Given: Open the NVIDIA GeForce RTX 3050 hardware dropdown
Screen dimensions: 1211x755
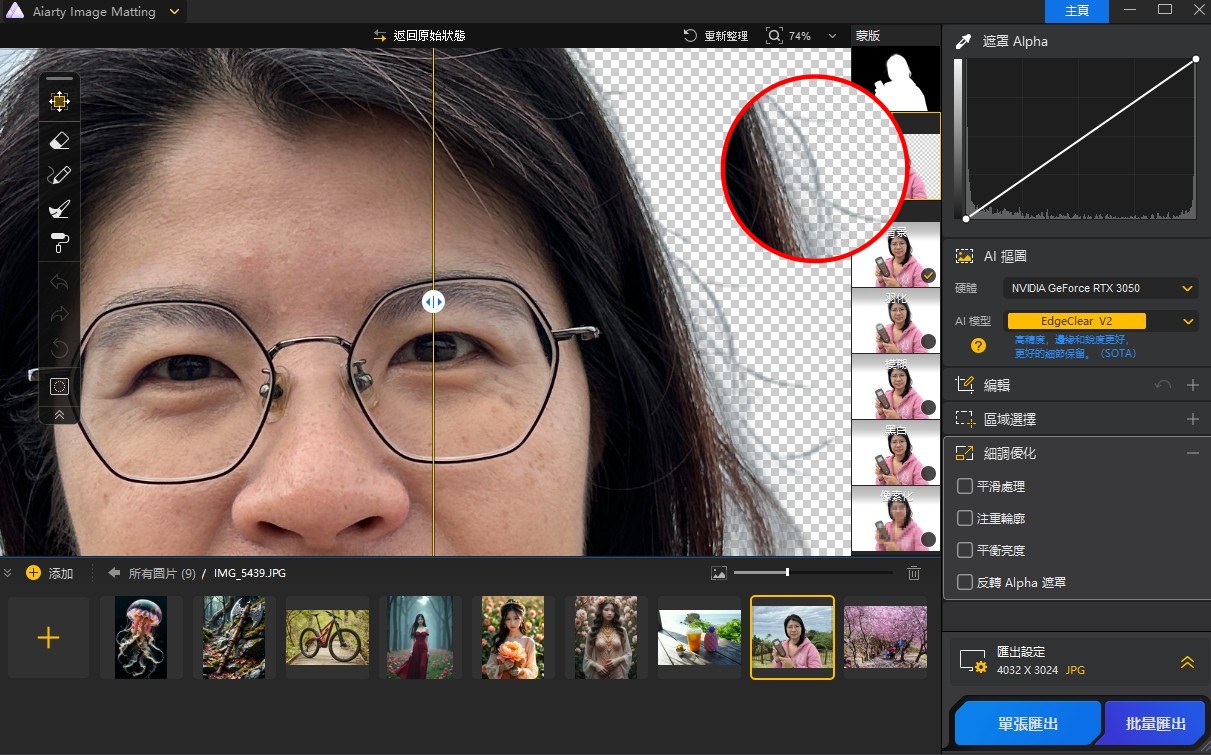Looking at the screenshot, I should click(1101, 288).
